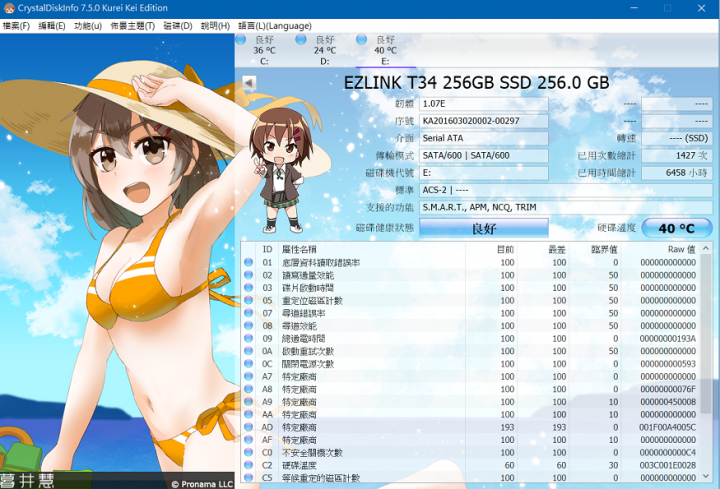Select drive C: status tab at 36 °C
The width and height of the screenshot is (720, 489).
click(264, 50)
